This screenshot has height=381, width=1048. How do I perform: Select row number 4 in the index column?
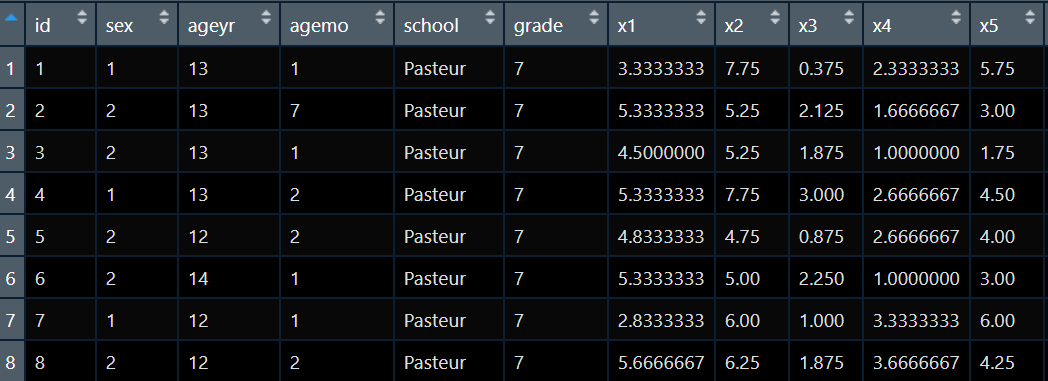(x=12, y=195)
